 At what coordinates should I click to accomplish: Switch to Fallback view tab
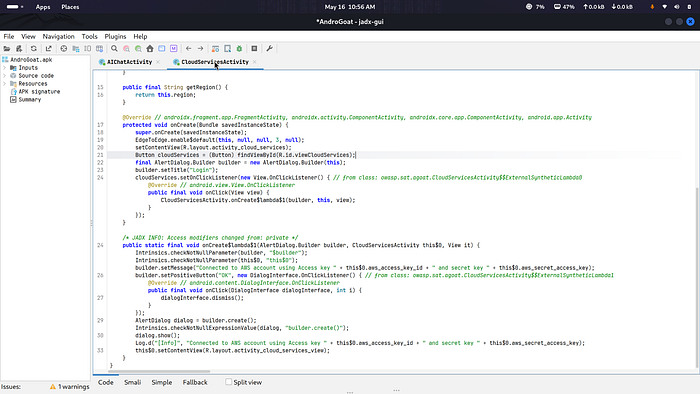(x=195, y=382)
